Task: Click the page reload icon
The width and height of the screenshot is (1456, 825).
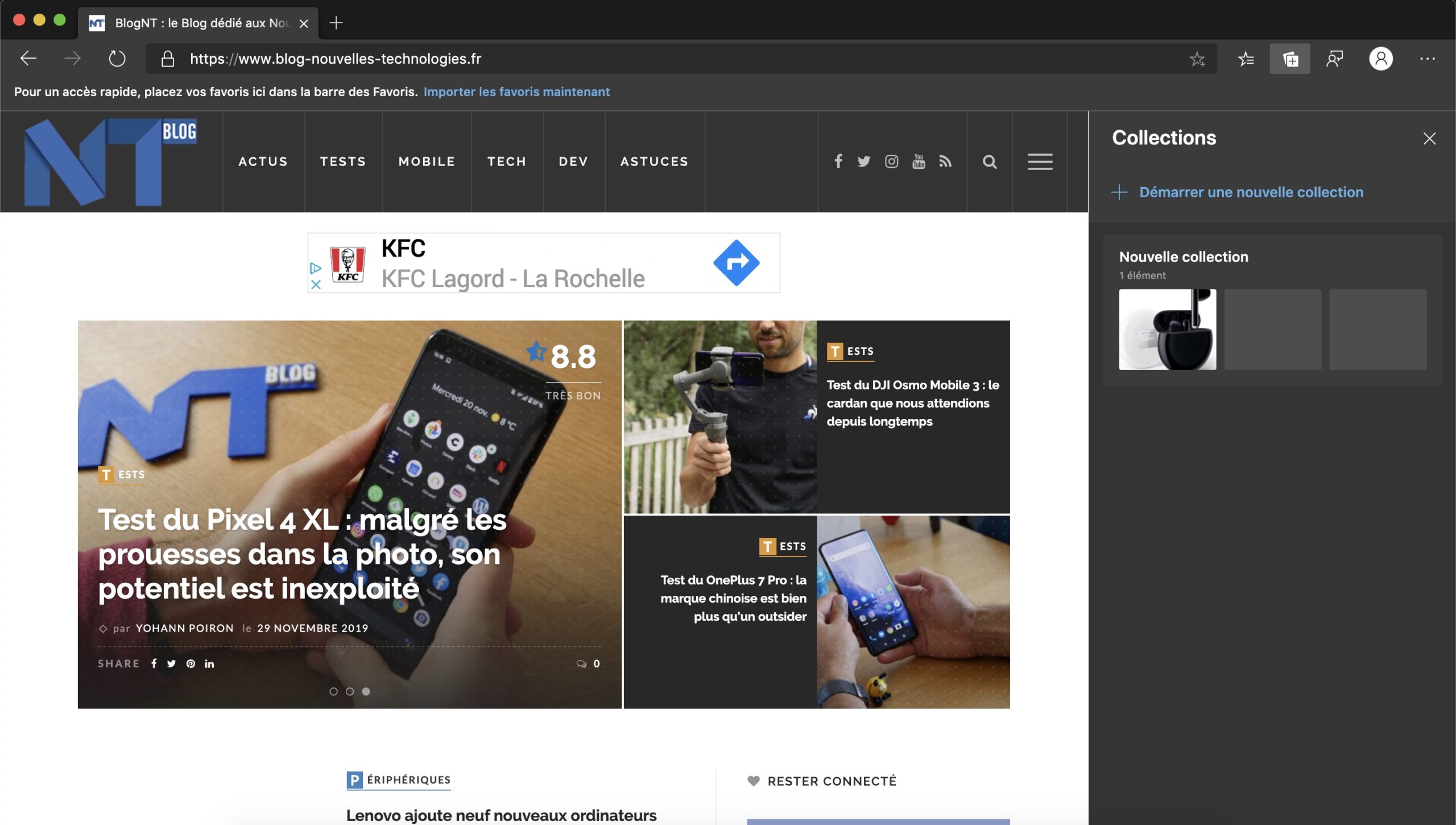Action: (x=117, y=58)
